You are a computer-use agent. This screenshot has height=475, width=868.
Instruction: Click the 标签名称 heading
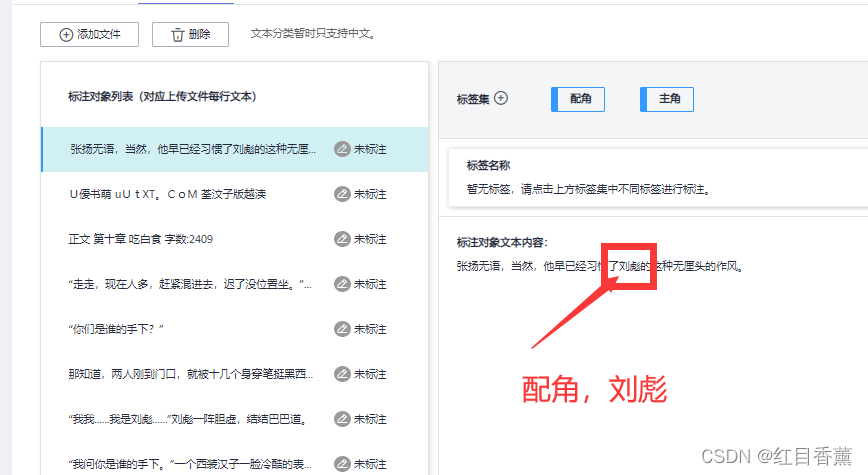click(x=488, y=165)
